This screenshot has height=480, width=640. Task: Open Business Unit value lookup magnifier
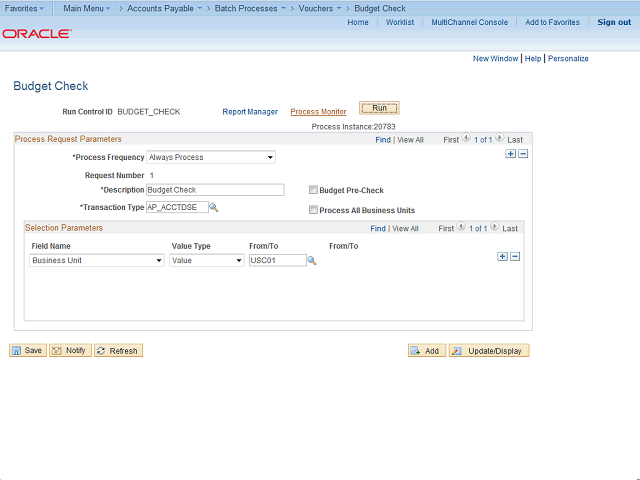pos(312,261)
